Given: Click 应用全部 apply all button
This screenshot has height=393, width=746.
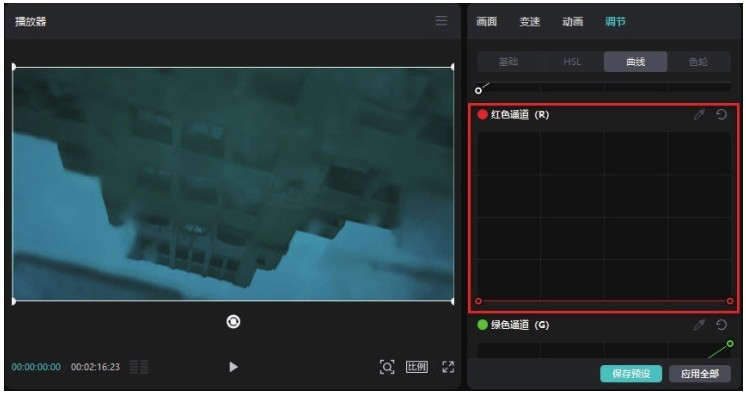Looking at the screenshot, I should click(699, 373).
